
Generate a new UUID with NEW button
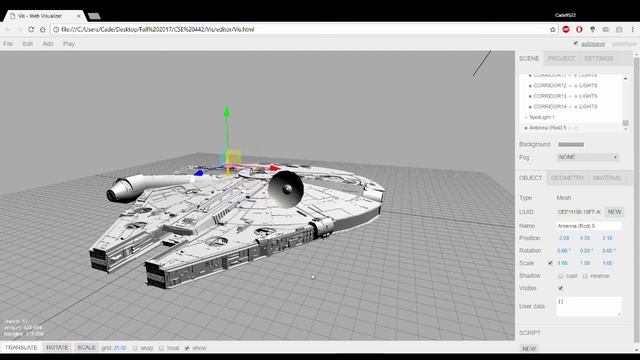614,212
